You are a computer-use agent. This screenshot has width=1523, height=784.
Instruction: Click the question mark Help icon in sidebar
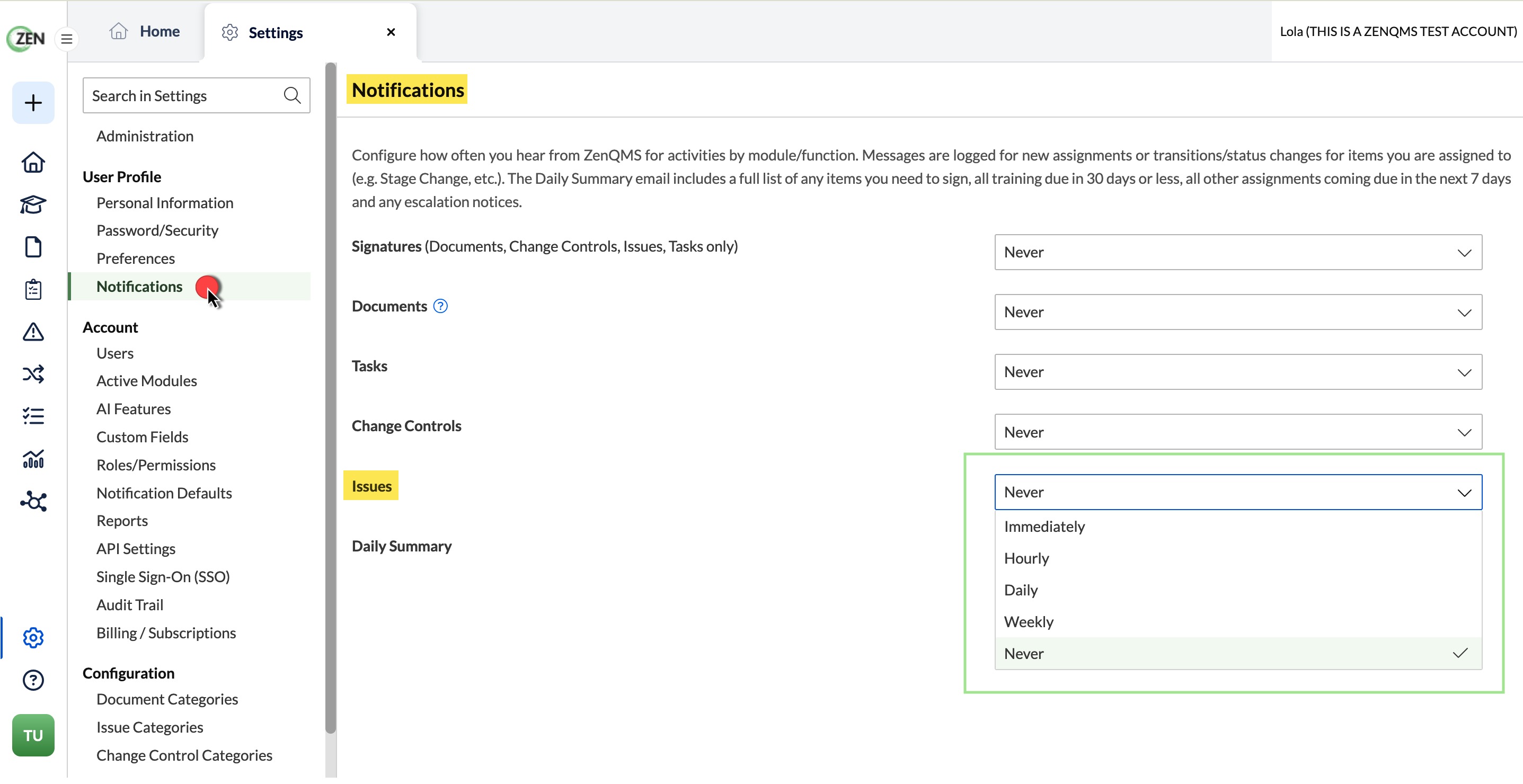point(33,681)
